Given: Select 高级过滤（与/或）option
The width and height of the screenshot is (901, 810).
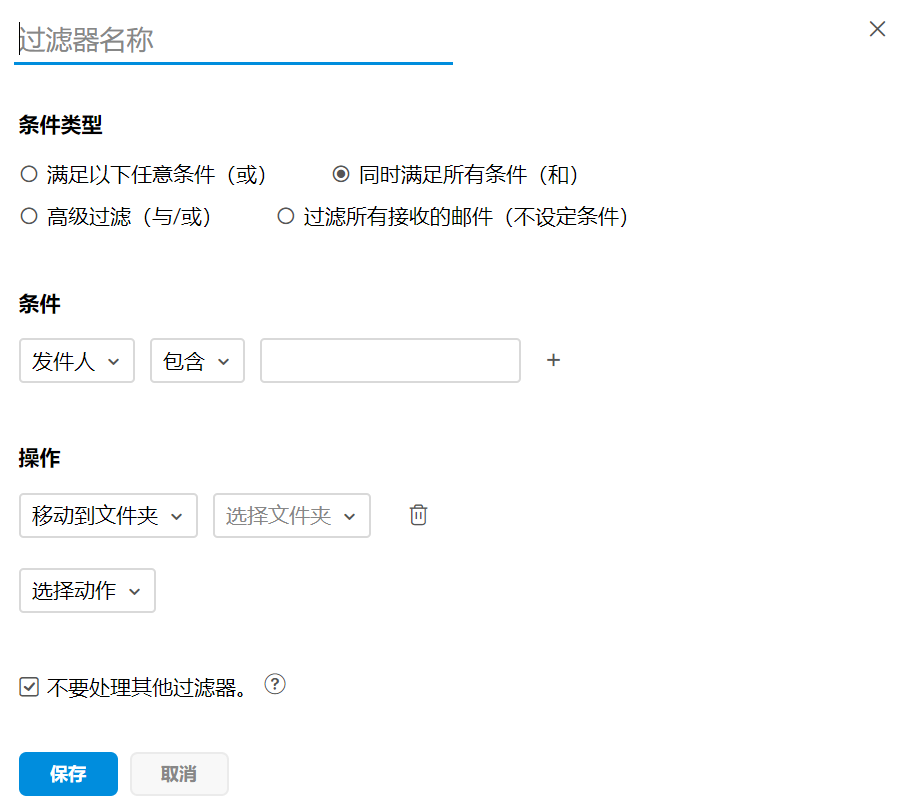Looking at the screenshot, I should pyautogui.click(x=28, y=216).
